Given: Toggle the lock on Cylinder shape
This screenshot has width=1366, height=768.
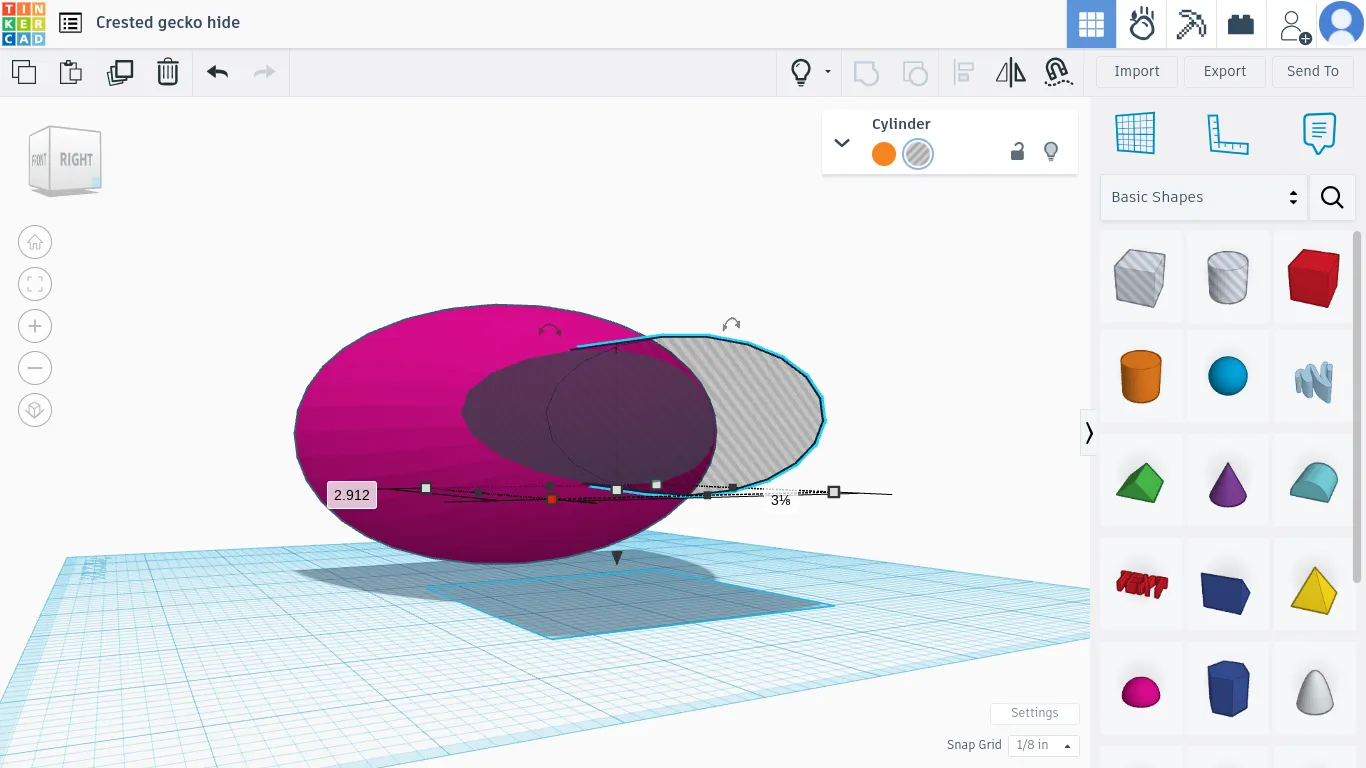Looking at the screenshot, I should pos(1017,152).
